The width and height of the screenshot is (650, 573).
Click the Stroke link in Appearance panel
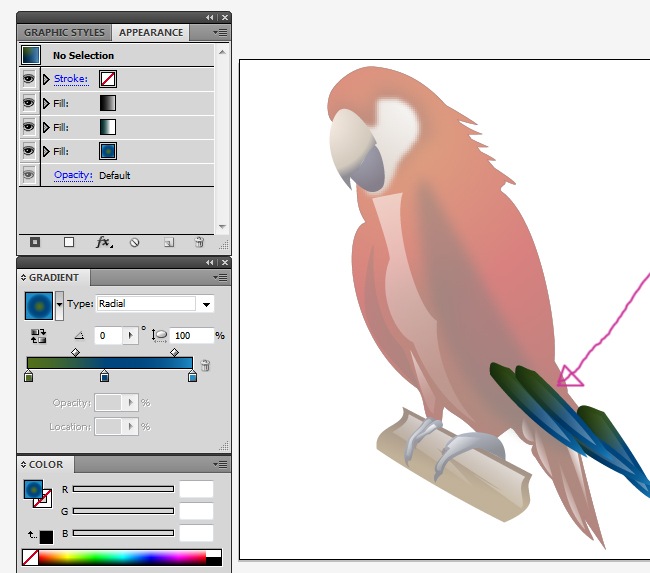tap(70, 79)
